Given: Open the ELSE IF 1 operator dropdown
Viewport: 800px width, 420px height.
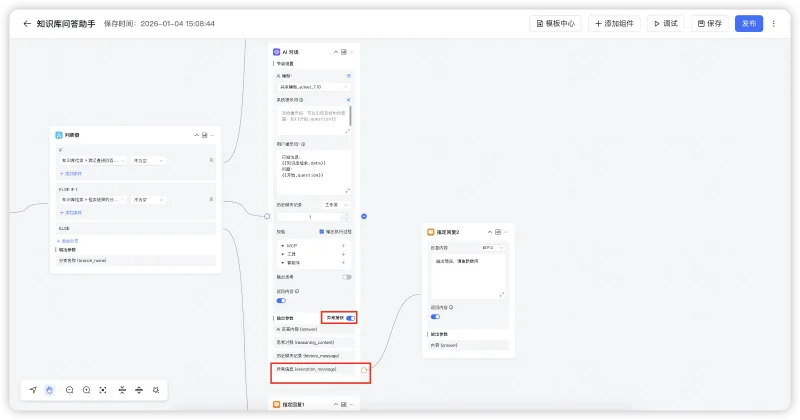Looking at the screenshot, I should (x=148, y=200).
